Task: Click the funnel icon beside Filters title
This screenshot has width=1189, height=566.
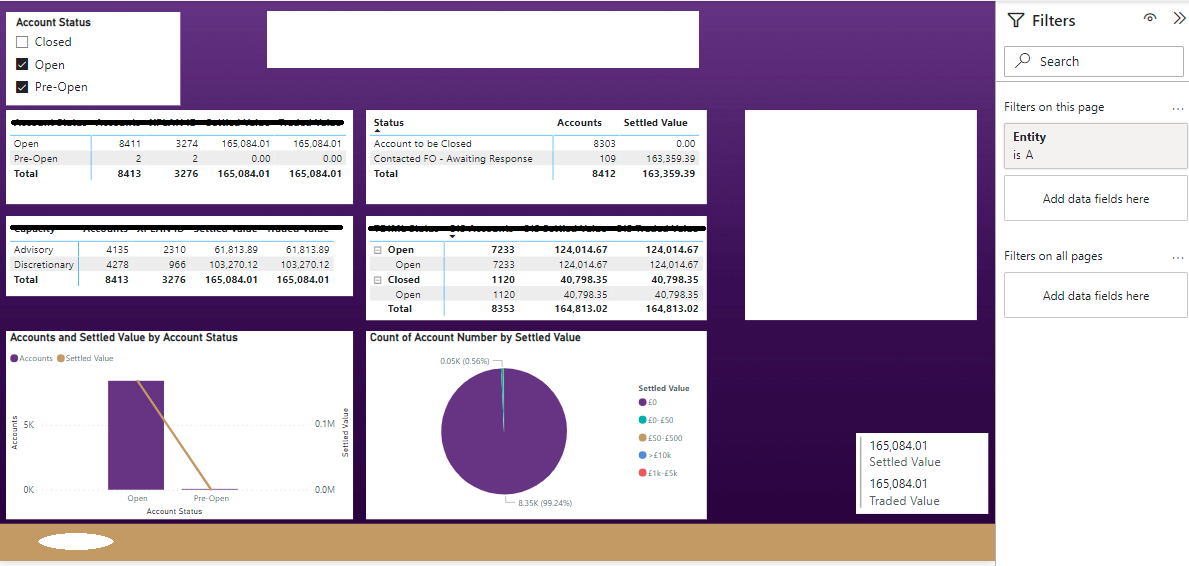Action: click(x=1016, y=20)
